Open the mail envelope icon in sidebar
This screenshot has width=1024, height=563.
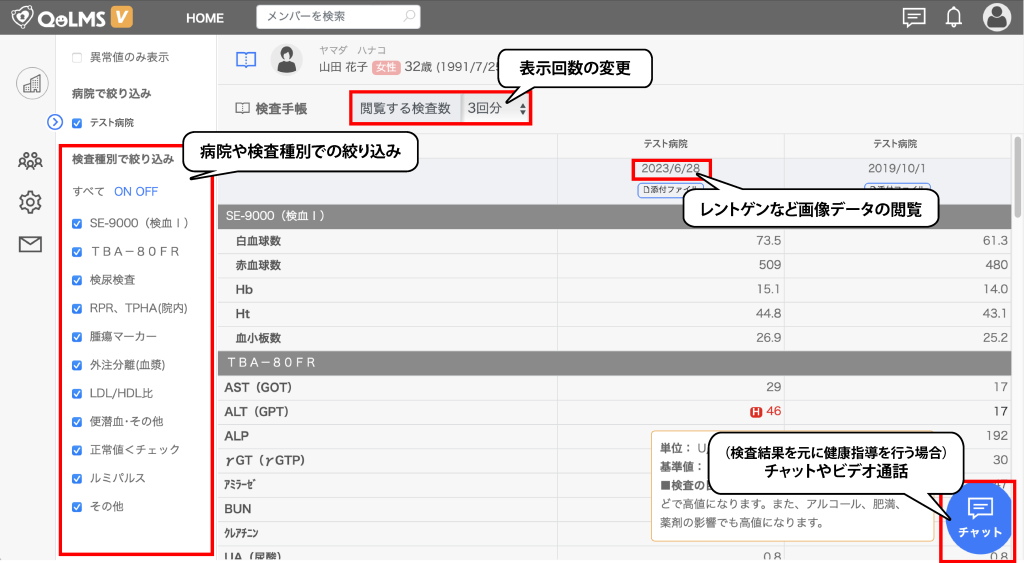coord(31,244)
